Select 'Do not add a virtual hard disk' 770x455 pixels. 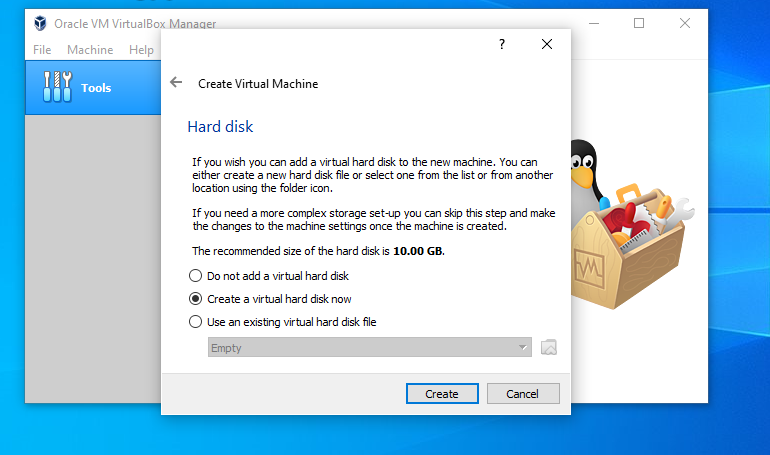(269, 276)
